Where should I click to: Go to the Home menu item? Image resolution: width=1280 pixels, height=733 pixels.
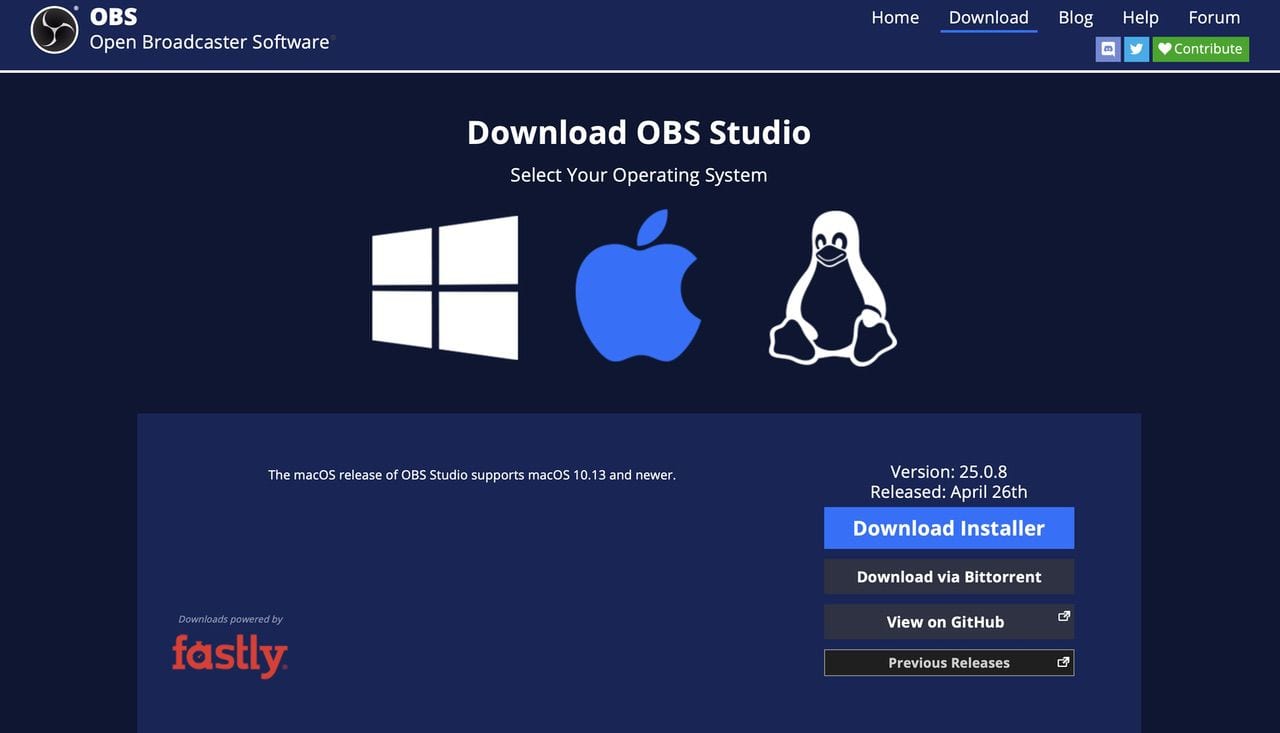pos(895,18)
